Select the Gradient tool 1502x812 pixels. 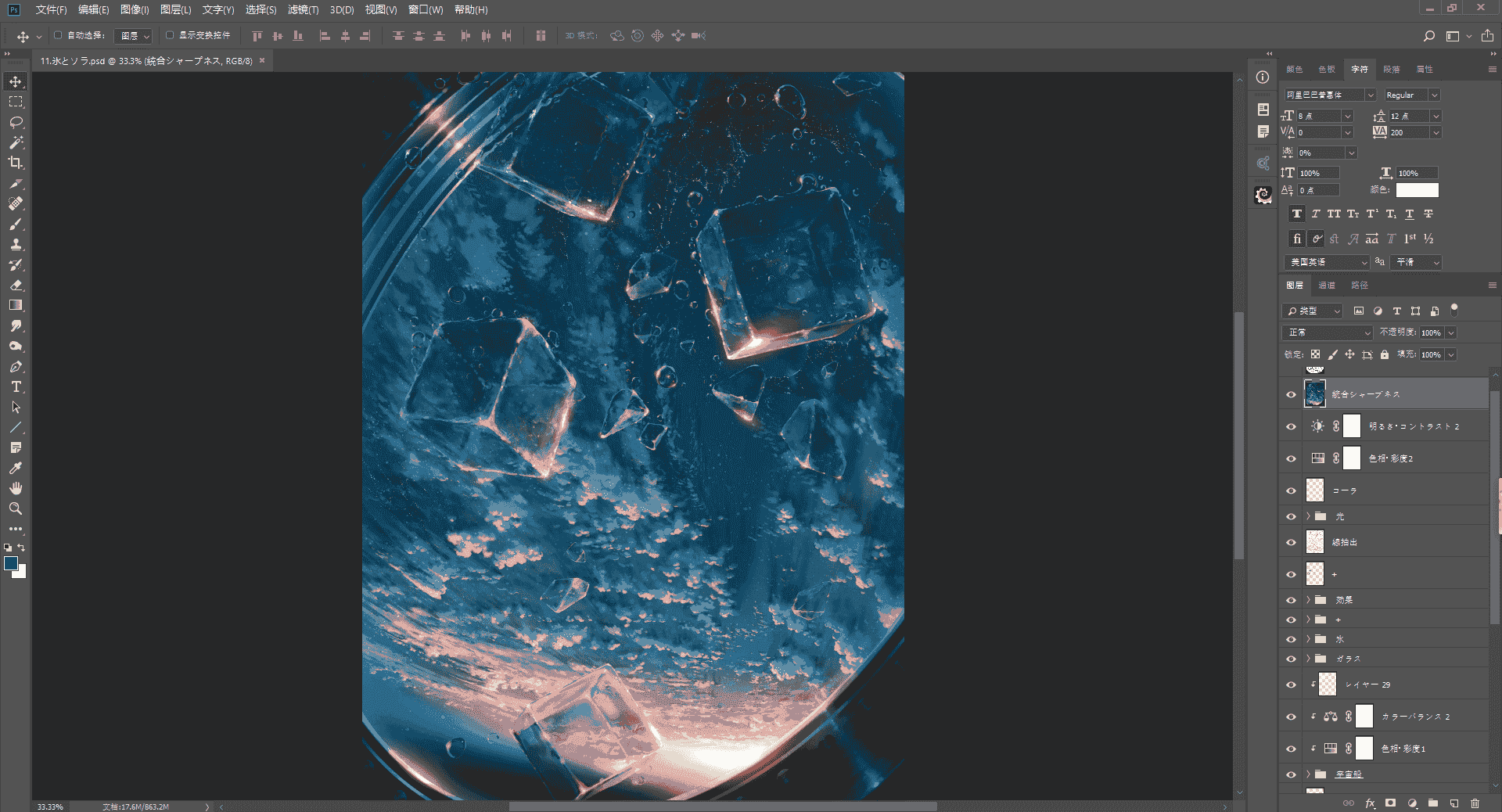click(16, 305)
